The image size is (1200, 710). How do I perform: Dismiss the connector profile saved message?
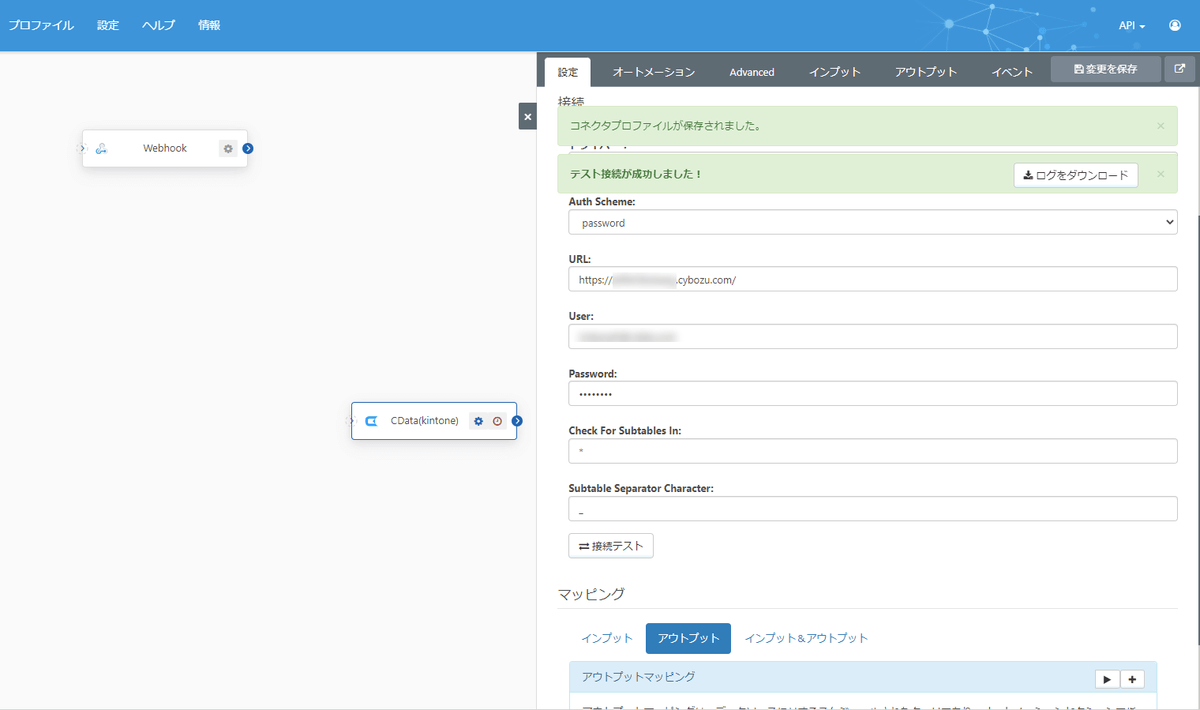pyautogui.click(x=1160, y=126)
